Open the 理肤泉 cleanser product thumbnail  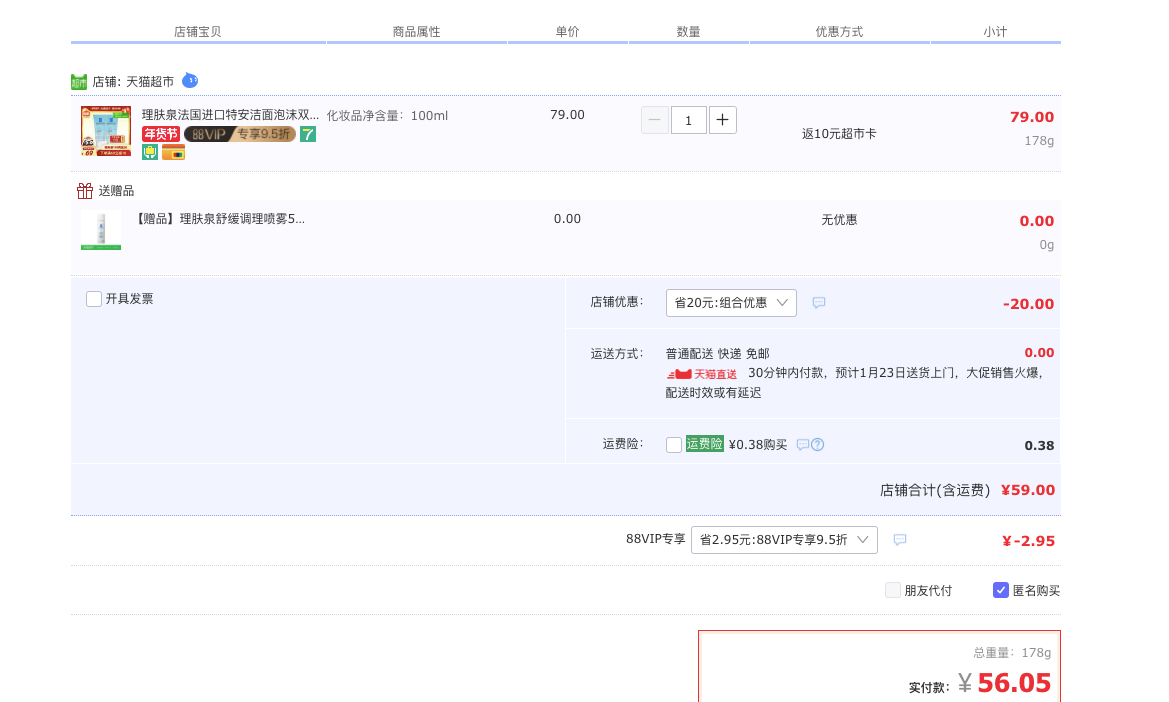106,131
